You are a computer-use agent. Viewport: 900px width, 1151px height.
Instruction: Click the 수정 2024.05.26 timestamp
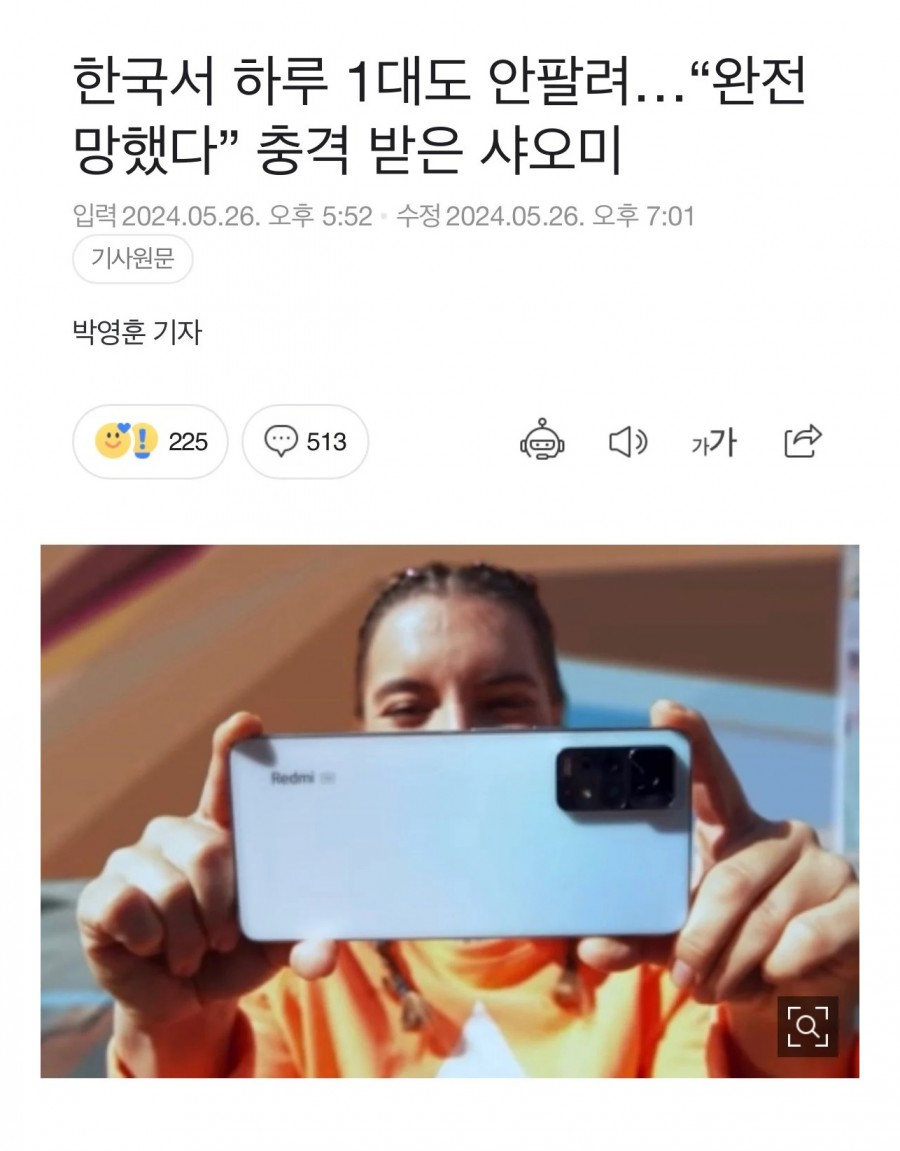pyautogui.click(x=545, y=216)
